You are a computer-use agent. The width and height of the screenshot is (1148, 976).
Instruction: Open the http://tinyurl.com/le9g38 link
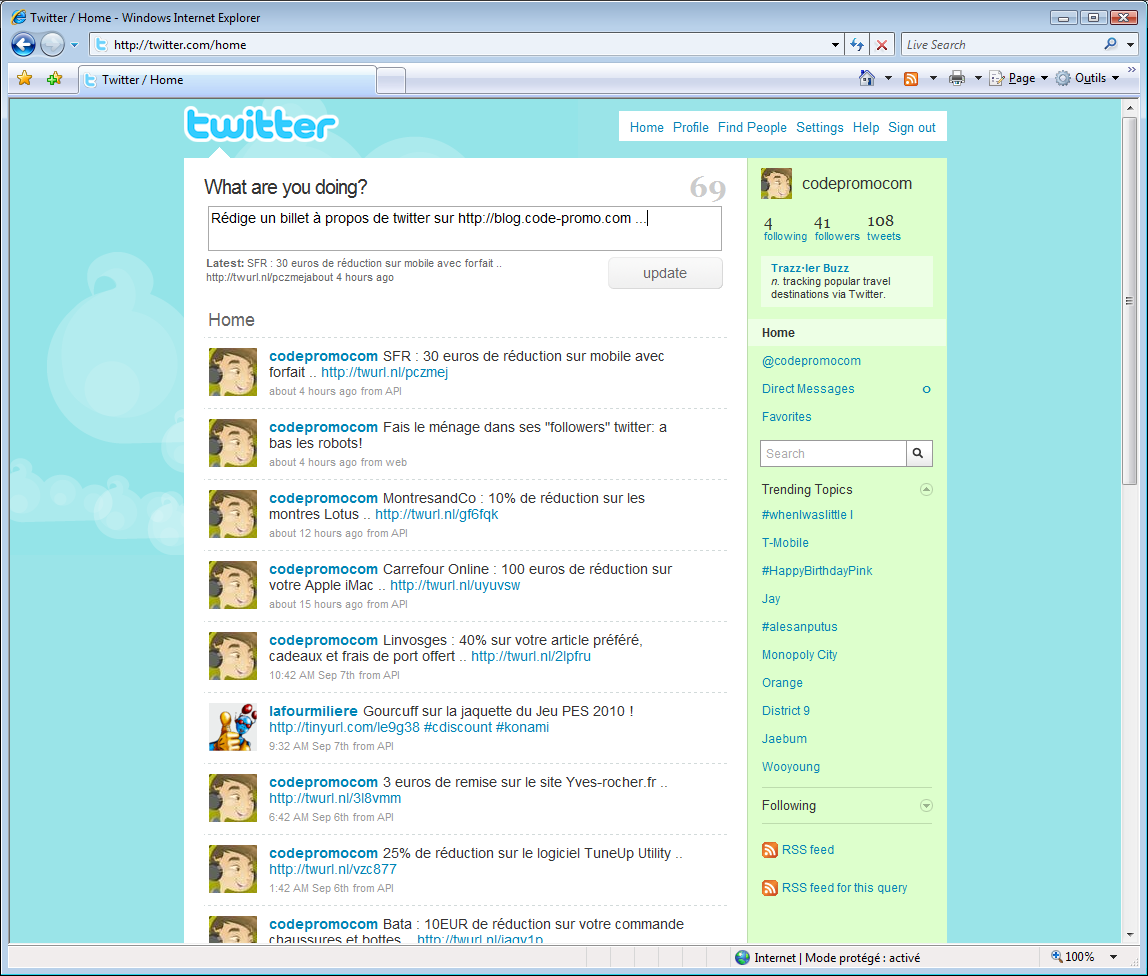(x=344, y=727)
